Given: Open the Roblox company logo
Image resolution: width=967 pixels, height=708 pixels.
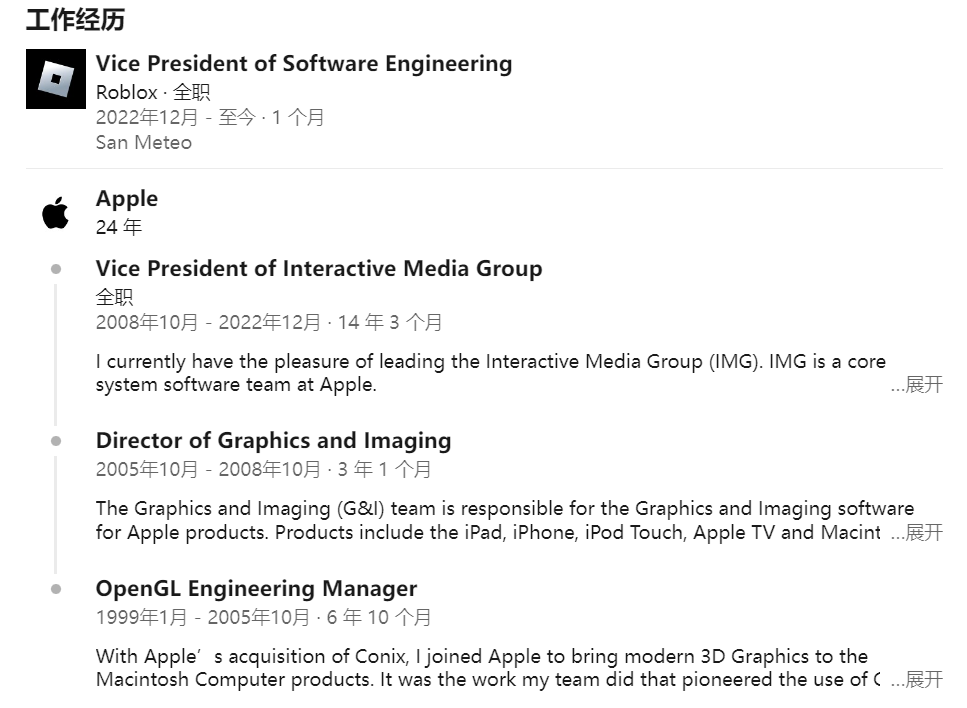Looking at the screenshot, I should coord(56,79).
